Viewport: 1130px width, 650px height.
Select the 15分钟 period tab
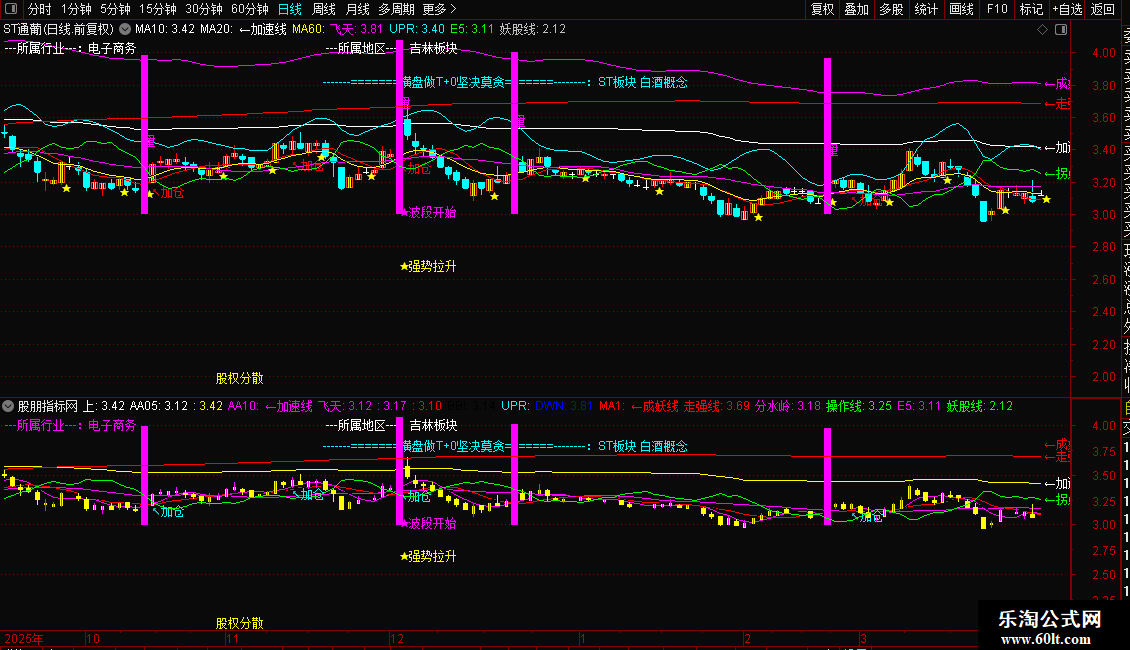point(158,9)
